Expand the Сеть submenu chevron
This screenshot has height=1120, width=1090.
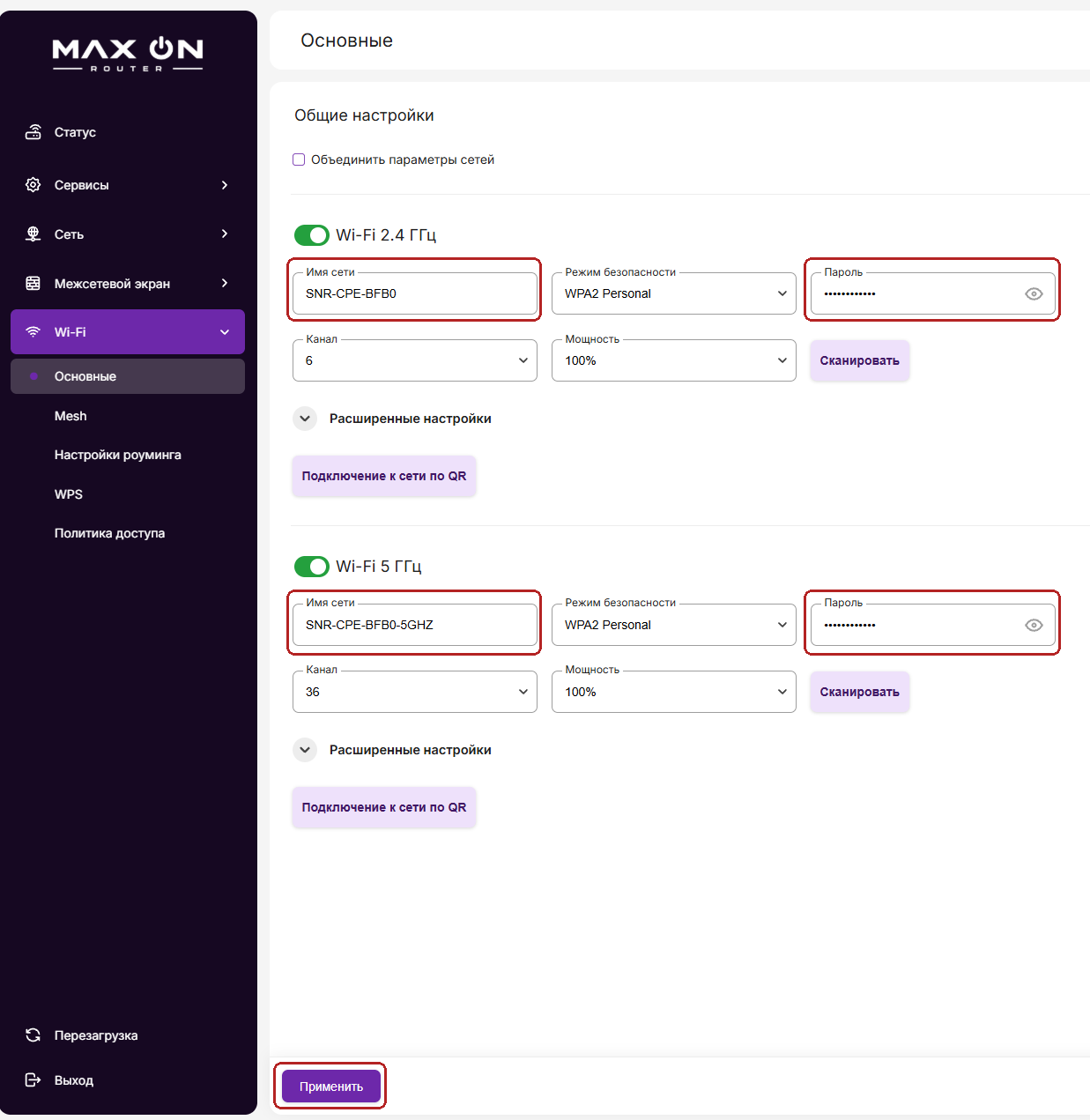point(225,234)
